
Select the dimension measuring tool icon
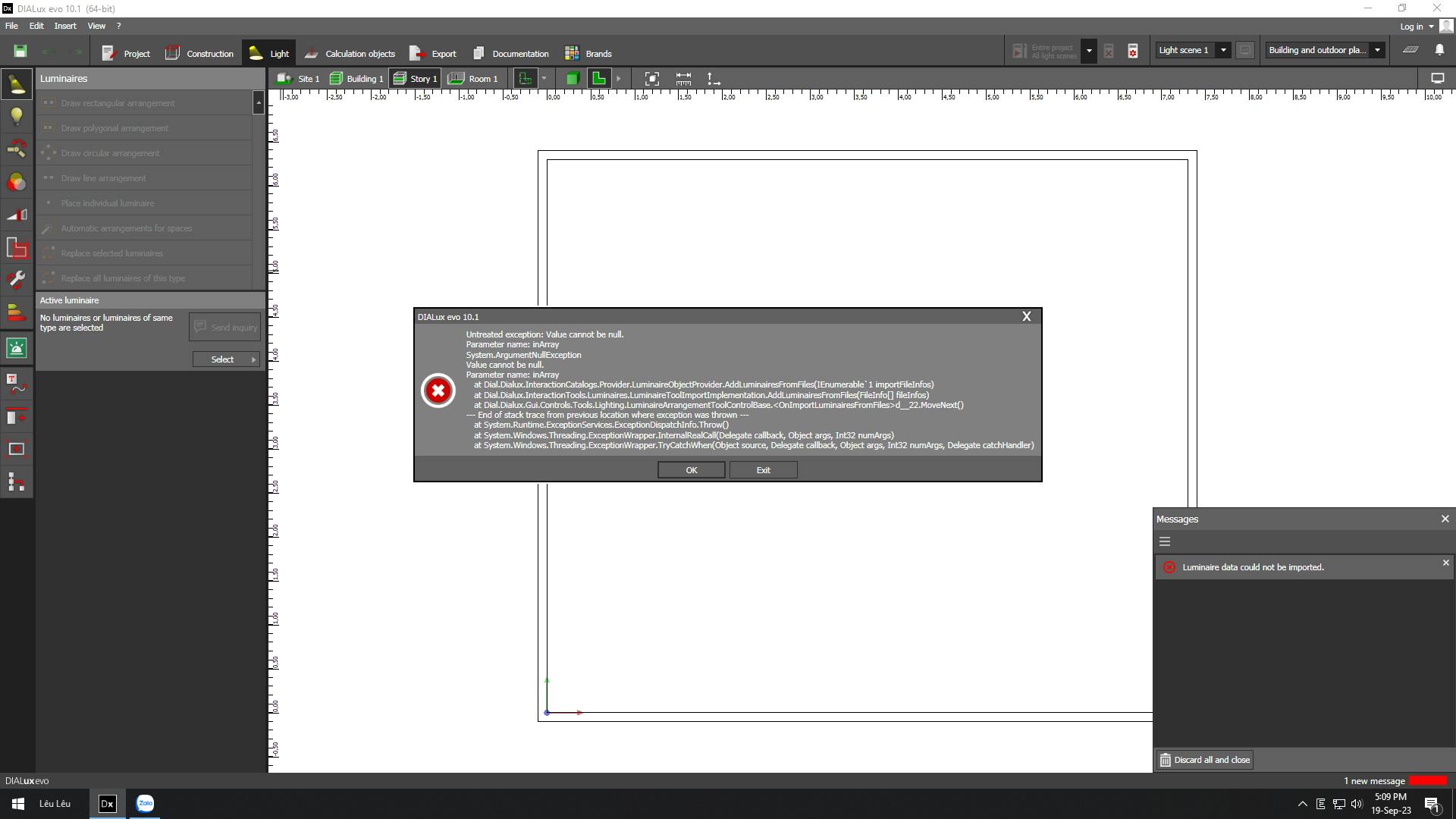click(x=683, y=79)
